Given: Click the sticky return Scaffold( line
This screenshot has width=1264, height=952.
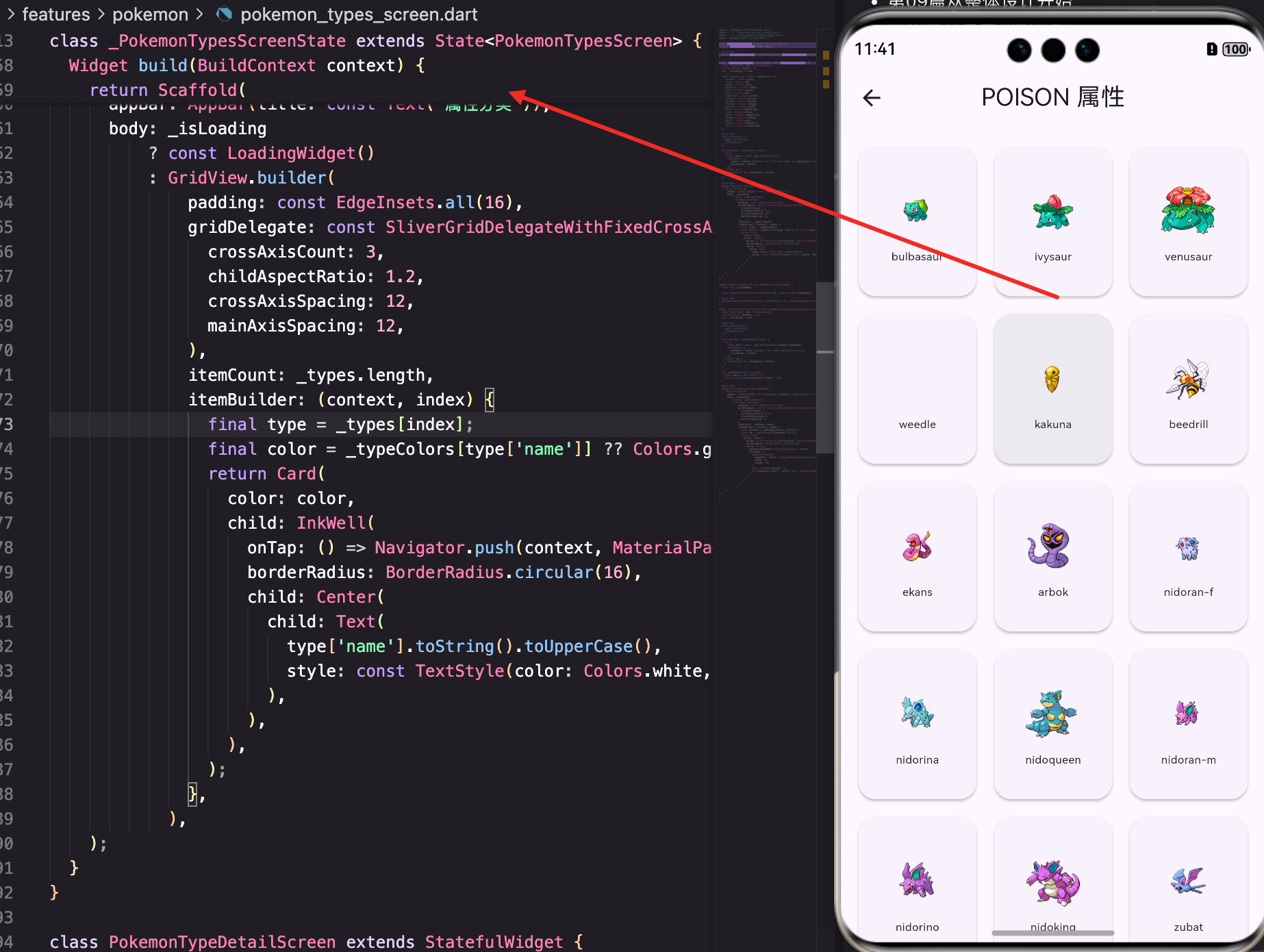Looking at the screenshot, I should tap(168, 90).
